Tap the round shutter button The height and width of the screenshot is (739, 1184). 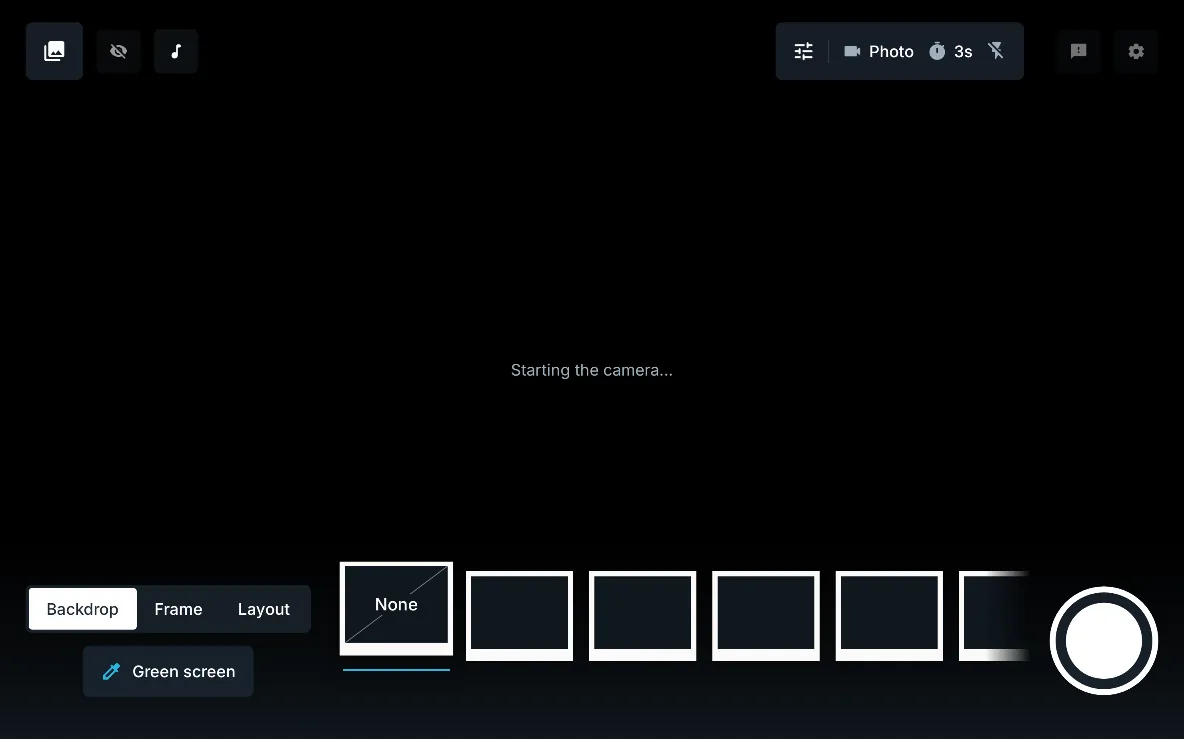pos(1104,641)
